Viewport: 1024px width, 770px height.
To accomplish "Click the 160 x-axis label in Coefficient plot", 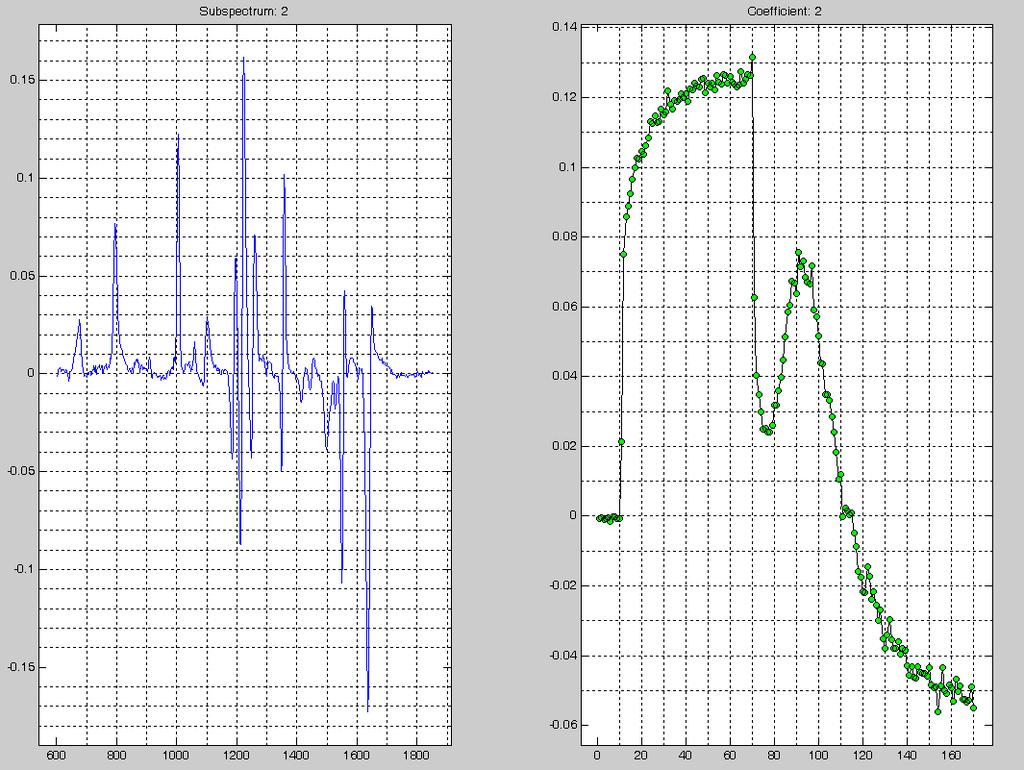I will [951, 755].
